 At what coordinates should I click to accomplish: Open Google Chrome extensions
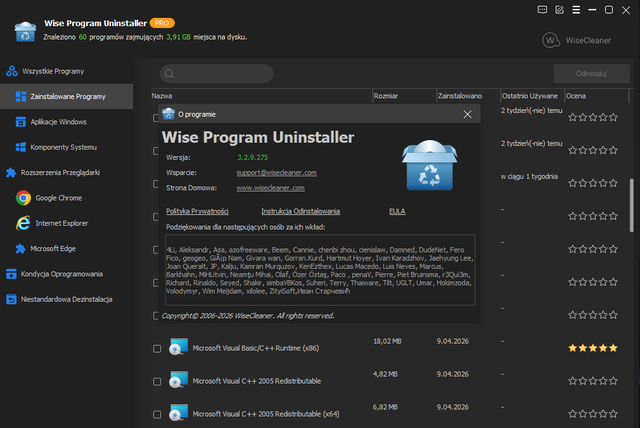58,198
